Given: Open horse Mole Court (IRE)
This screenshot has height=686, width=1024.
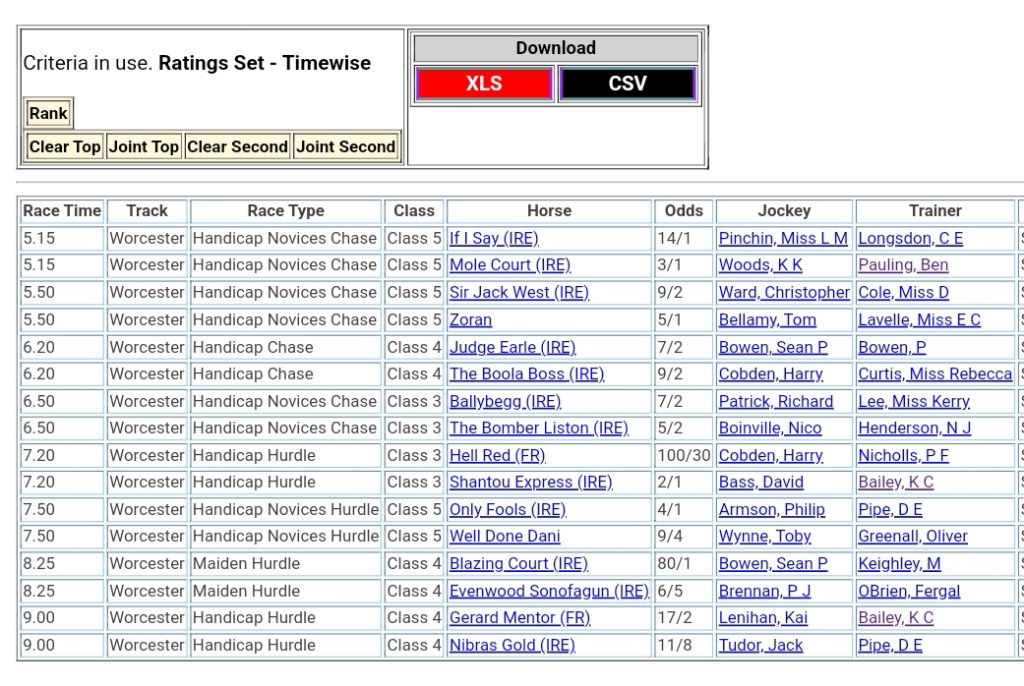Looking at the screenshot, I should pos(510,265).
